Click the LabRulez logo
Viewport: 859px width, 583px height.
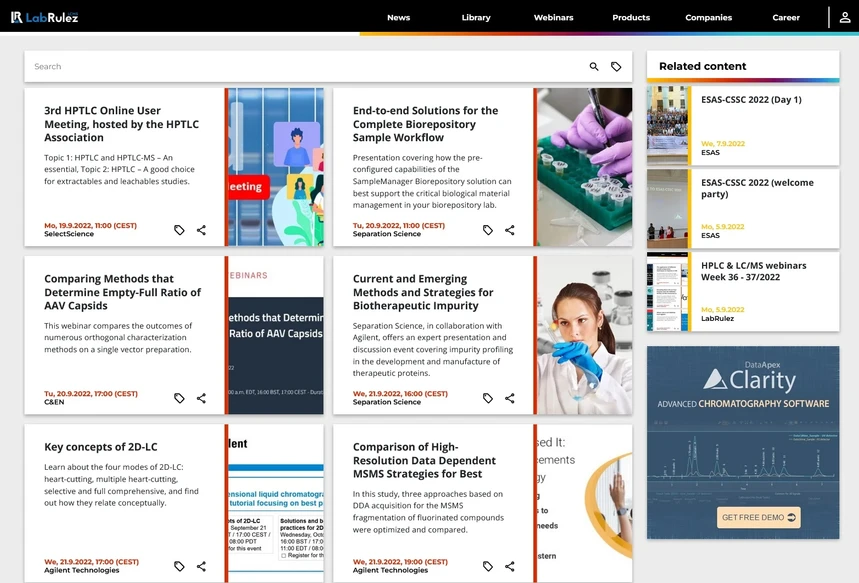[44, 17]
